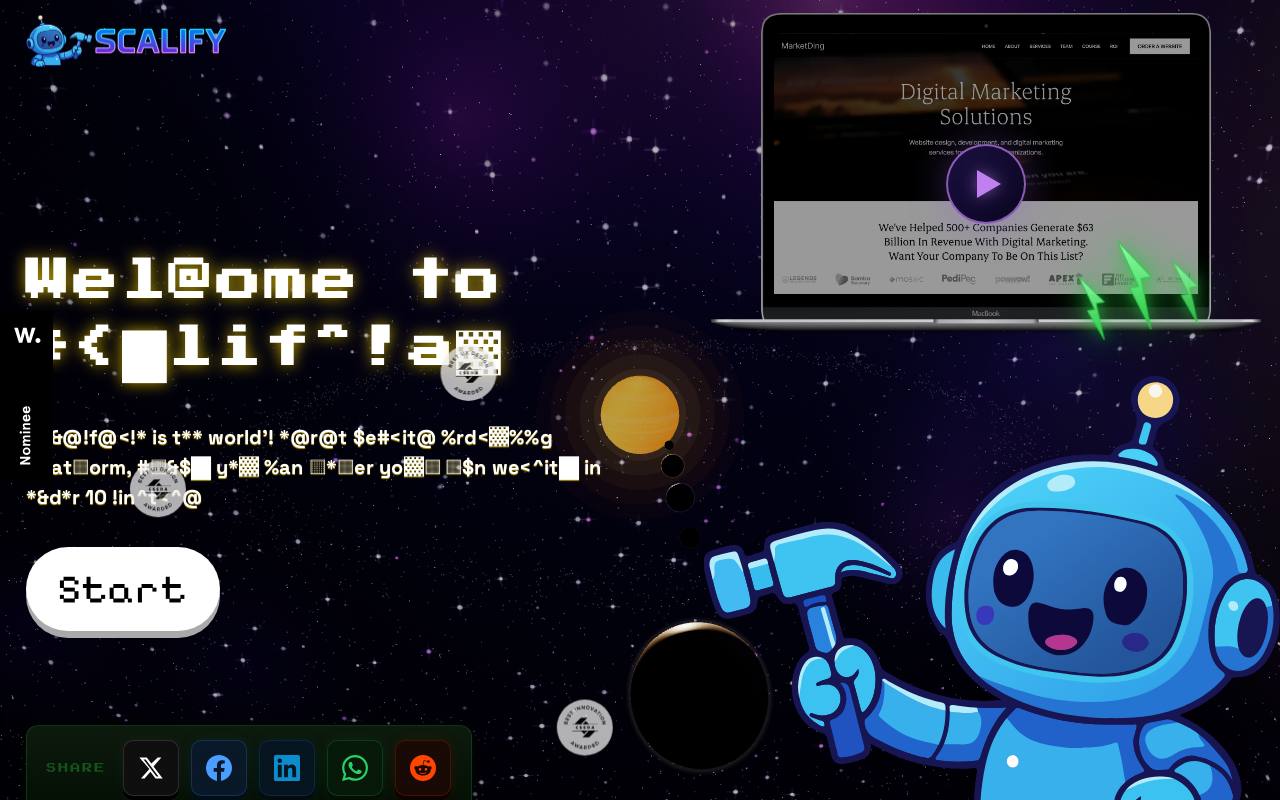The height and width of the screenshot is (800, 1280).
Task: Click the Scalify logo in the header
Action: pyautogui.click(x=126, y=42)
